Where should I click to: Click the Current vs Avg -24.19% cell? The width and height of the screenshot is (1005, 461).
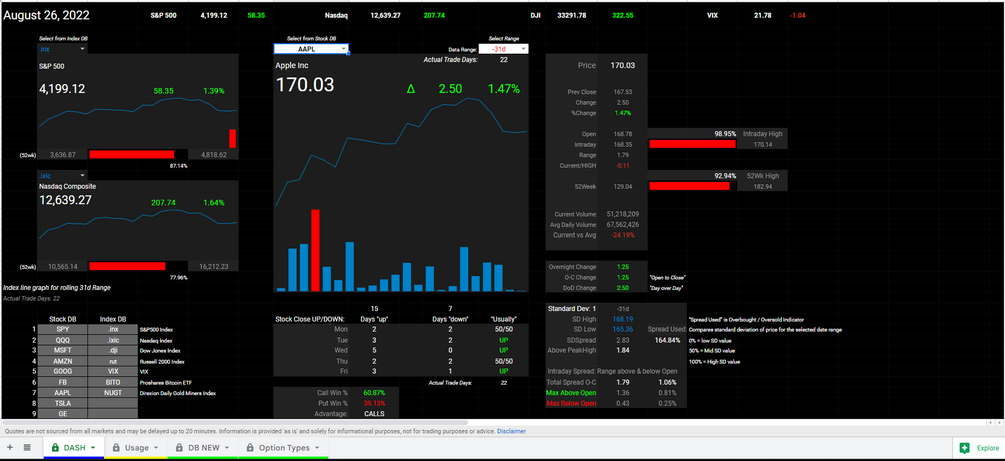tap(623, 235)
